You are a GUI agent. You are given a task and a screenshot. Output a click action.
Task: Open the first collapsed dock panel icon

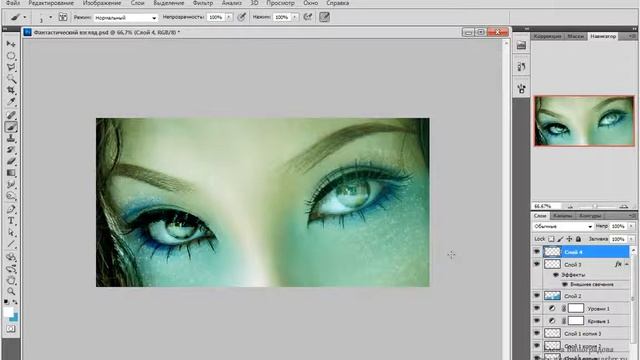521,45
